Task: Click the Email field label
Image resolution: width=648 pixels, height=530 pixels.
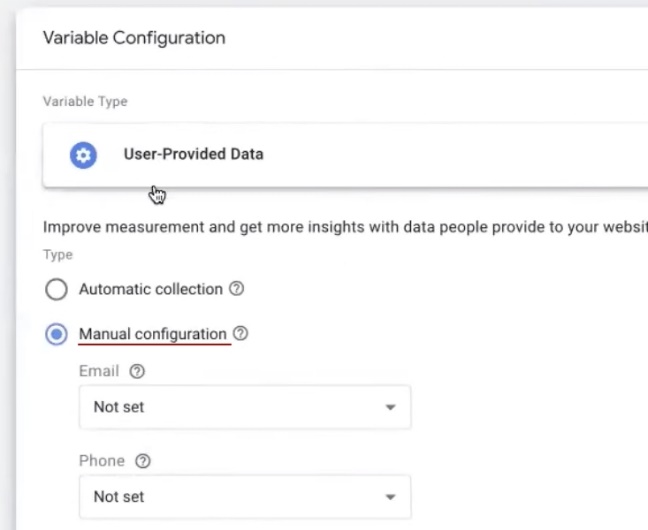Action: pyautogui.click(x=99, y=371)
